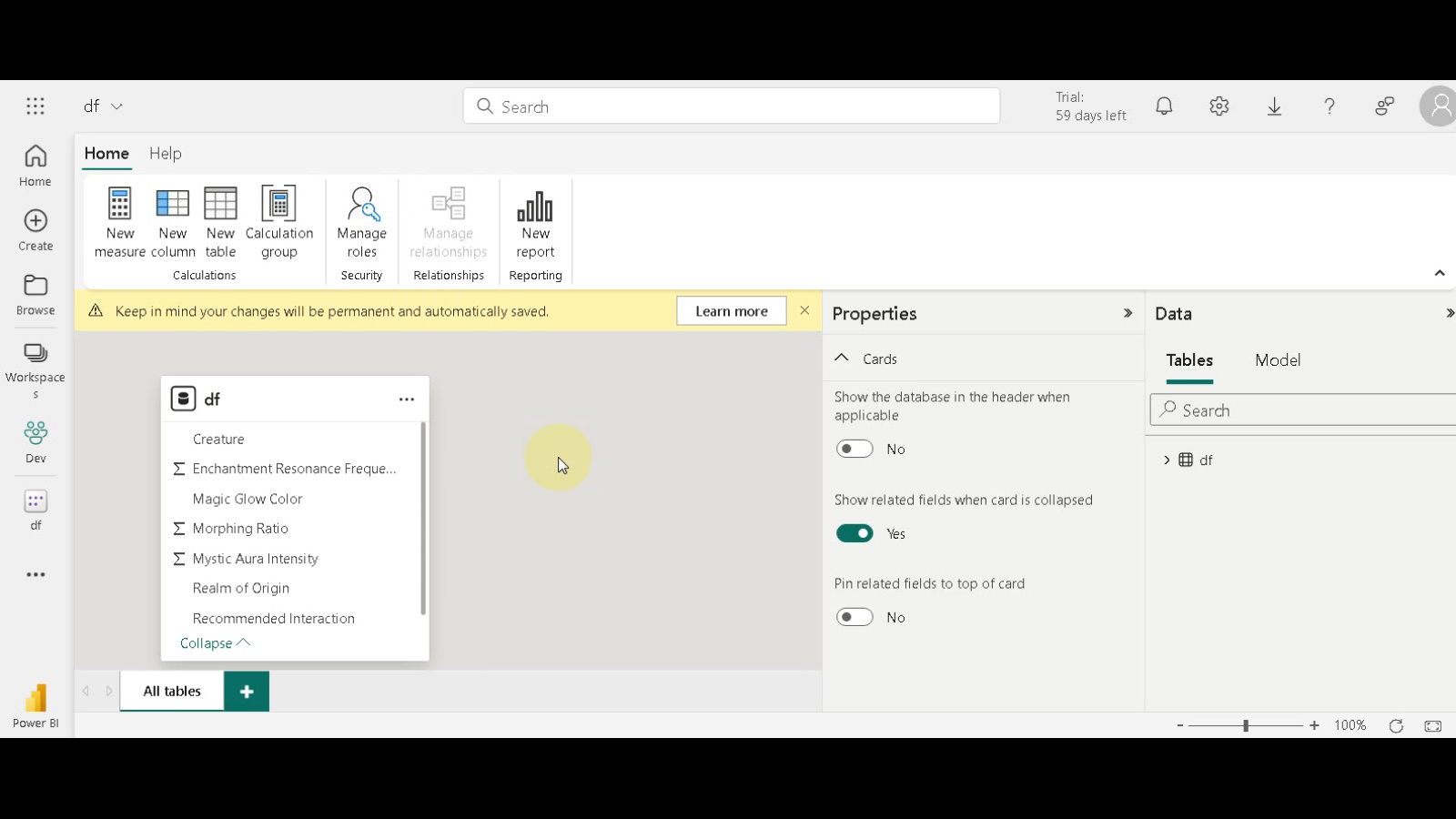Collapse the df table card
Image resolution: width=1456 pixels, height=819 pixels.
pos(215,643)
